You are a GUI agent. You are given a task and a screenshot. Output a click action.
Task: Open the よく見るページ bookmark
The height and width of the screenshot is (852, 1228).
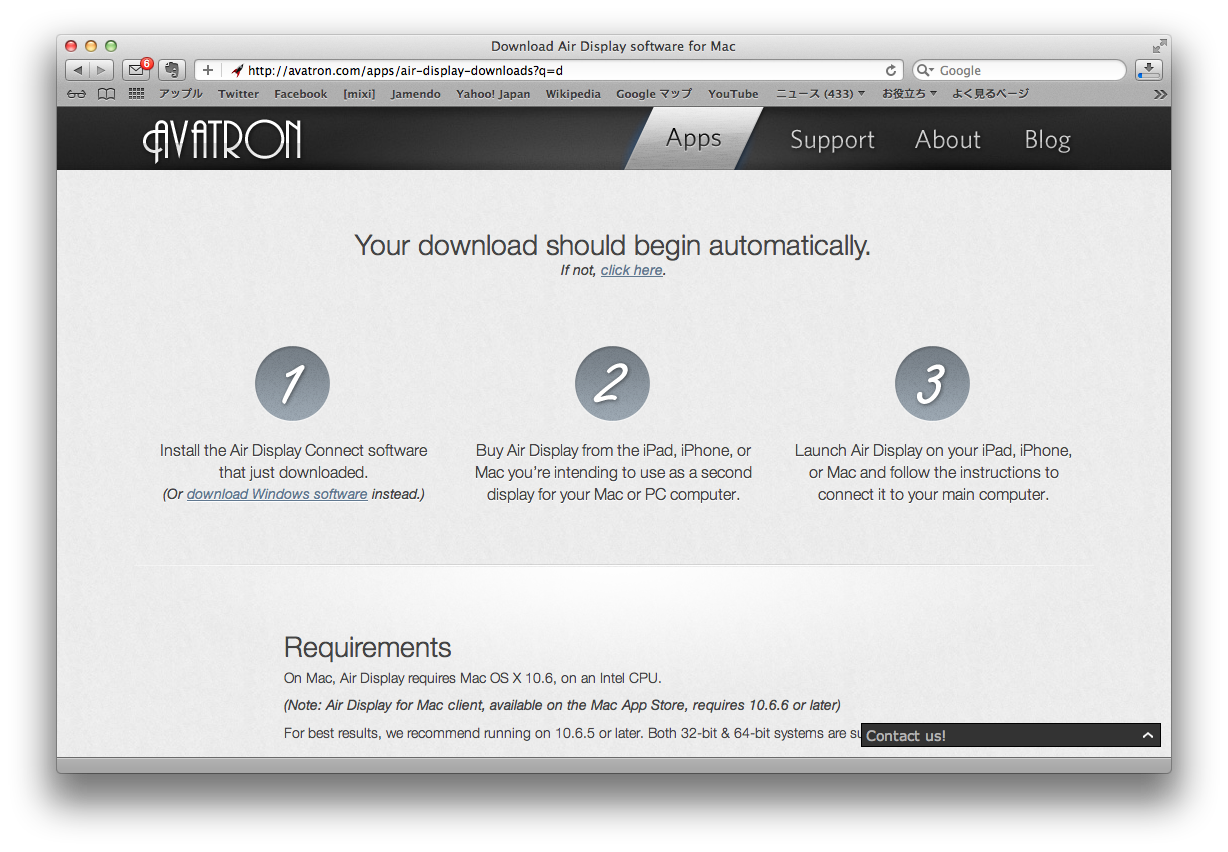point(990,94)
